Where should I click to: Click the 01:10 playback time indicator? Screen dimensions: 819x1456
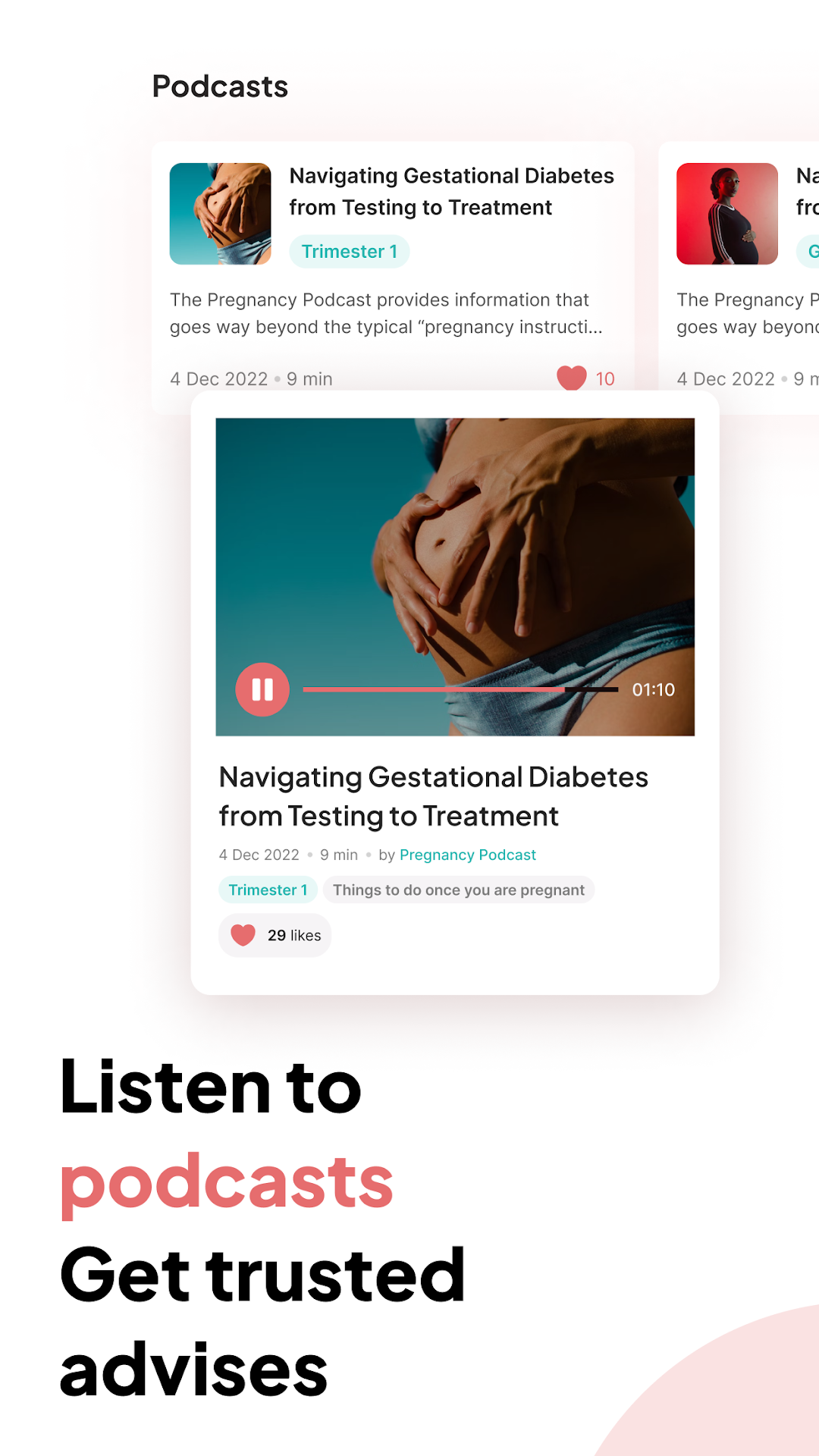(x=654, y=689)
